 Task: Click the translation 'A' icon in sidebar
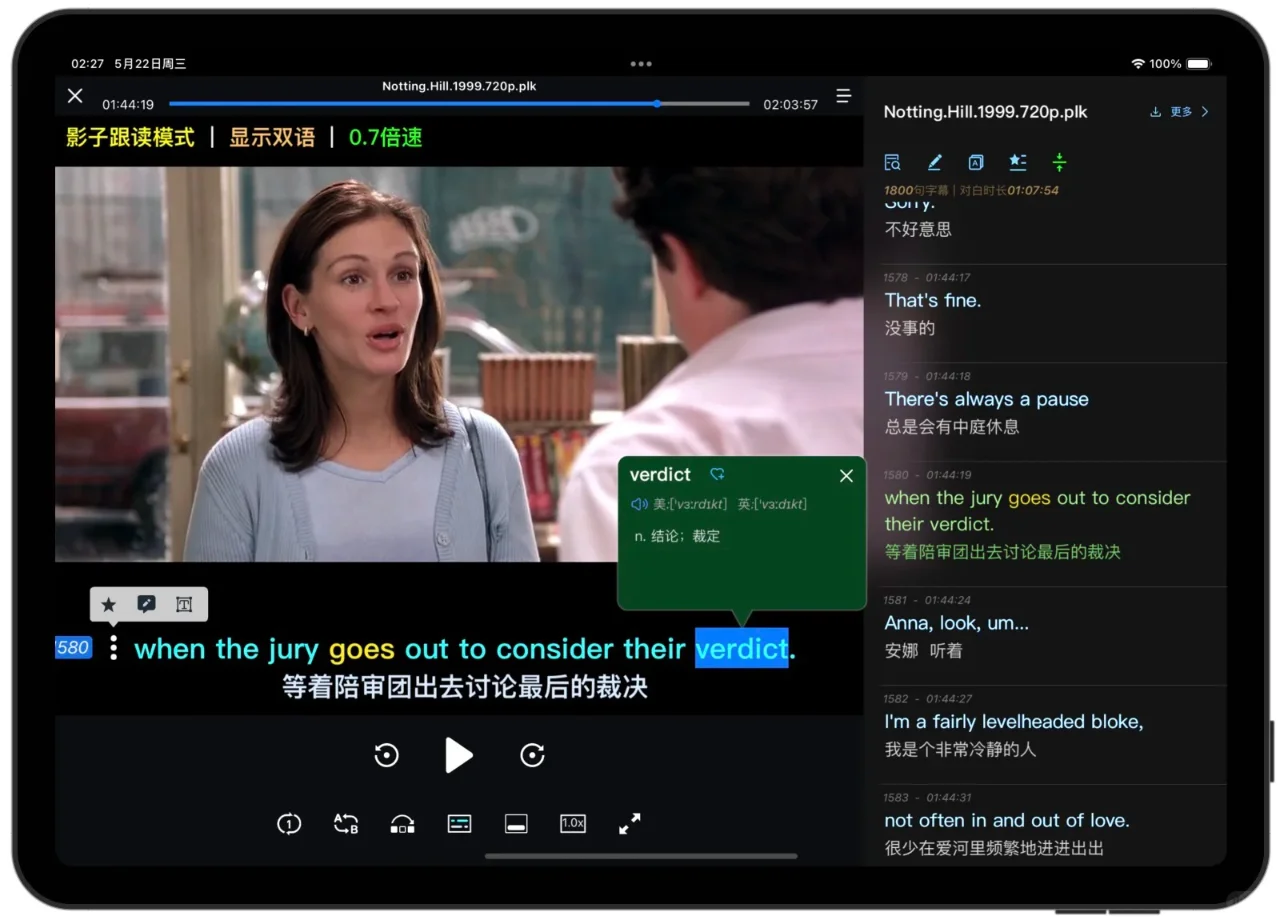tap(975, 161)
